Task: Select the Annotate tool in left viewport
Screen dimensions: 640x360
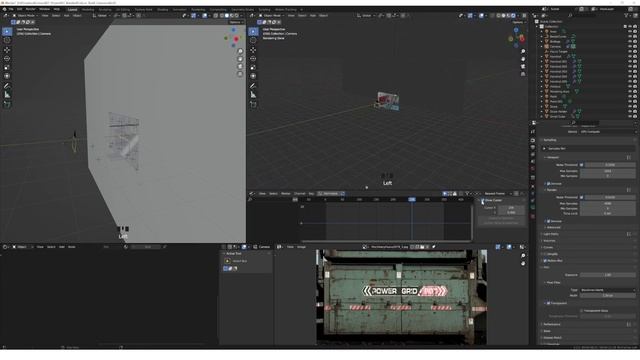Action: pos(7,86)
